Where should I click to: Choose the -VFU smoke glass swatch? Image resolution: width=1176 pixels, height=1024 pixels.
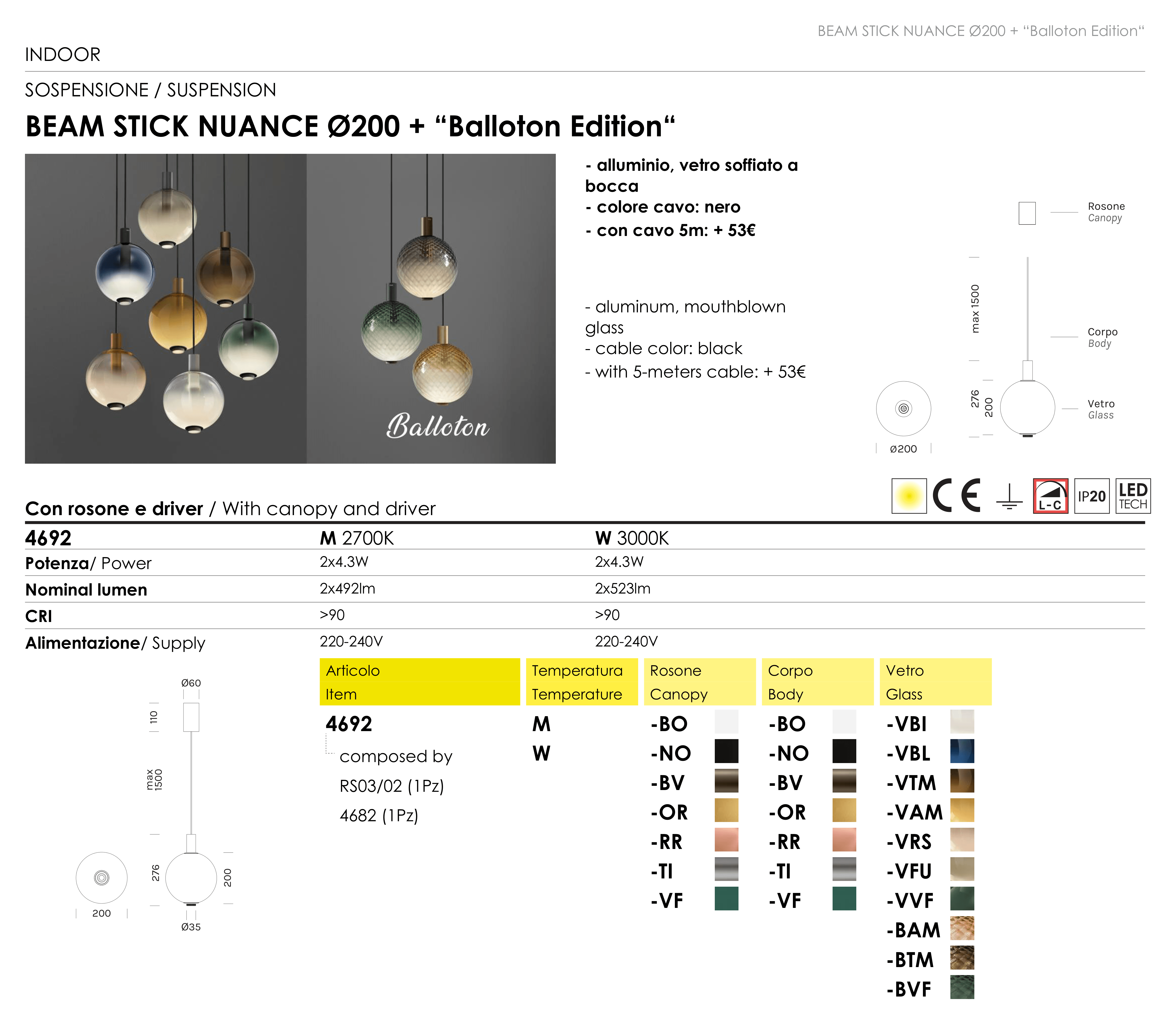click(x=962, y=869)
